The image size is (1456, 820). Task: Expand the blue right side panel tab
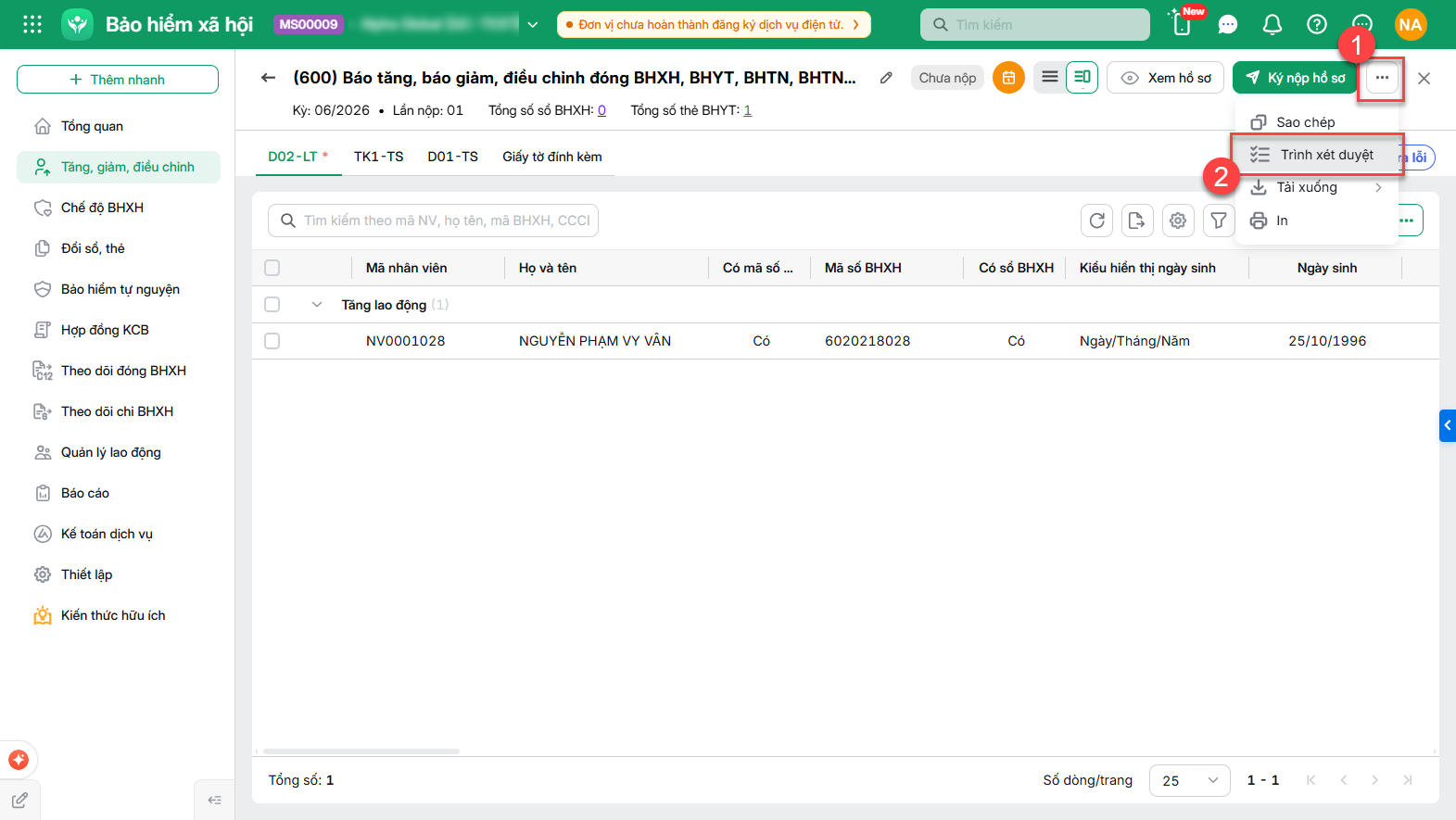click(x=1448, y=425)
